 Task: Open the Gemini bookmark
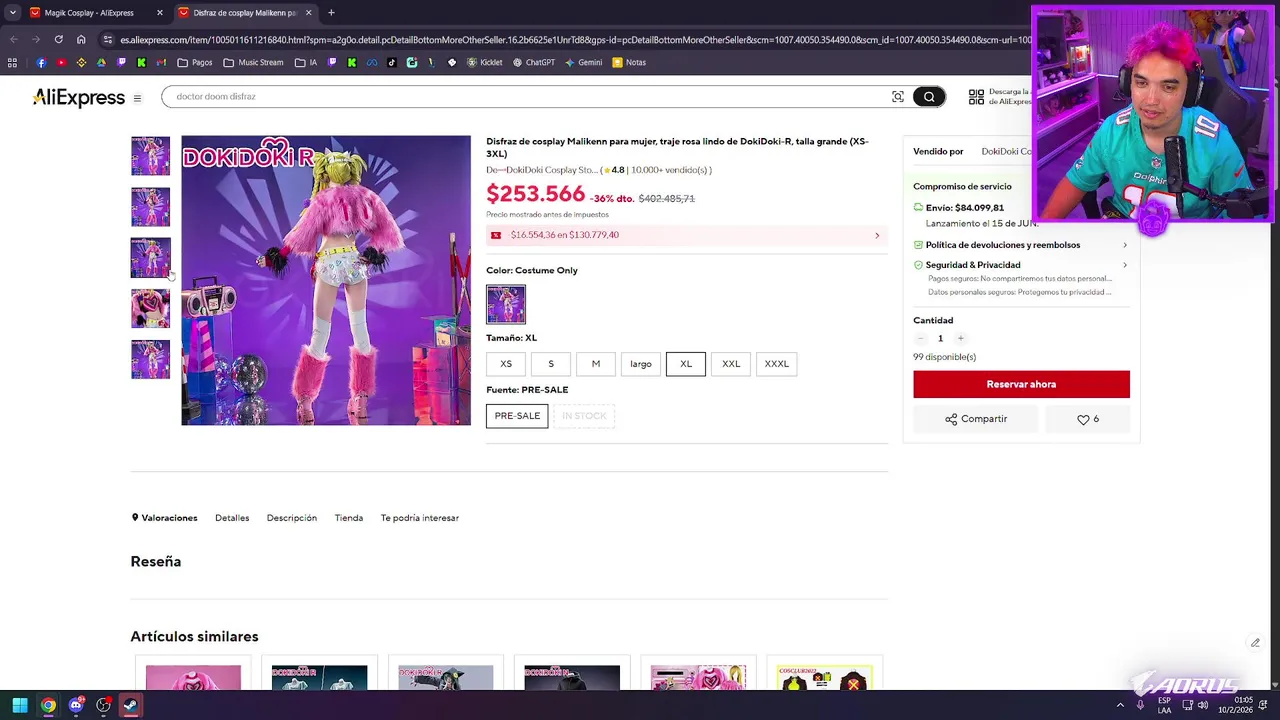point(583,62)
